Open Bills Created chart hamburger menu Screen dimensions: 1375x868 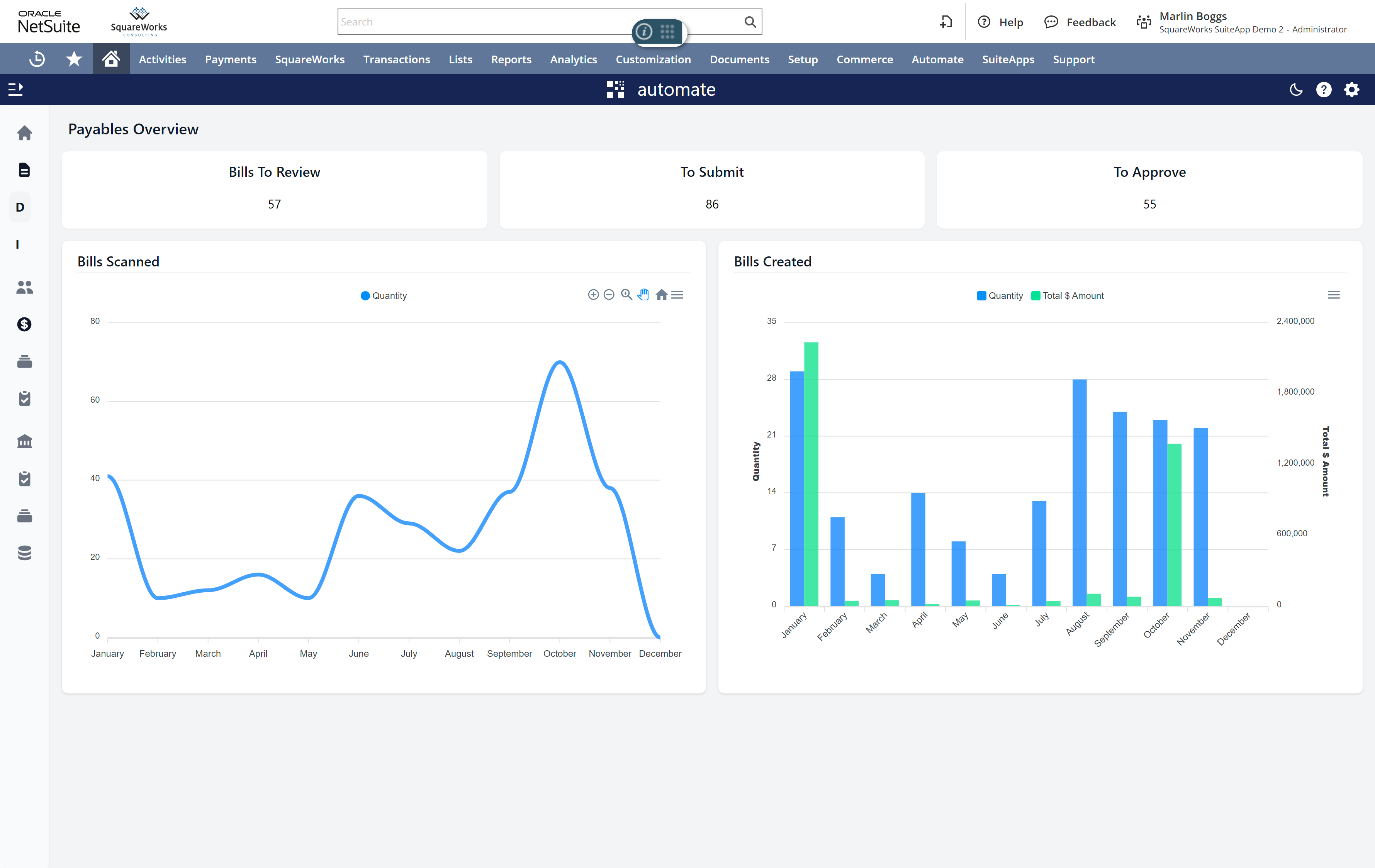point(1333,295)
